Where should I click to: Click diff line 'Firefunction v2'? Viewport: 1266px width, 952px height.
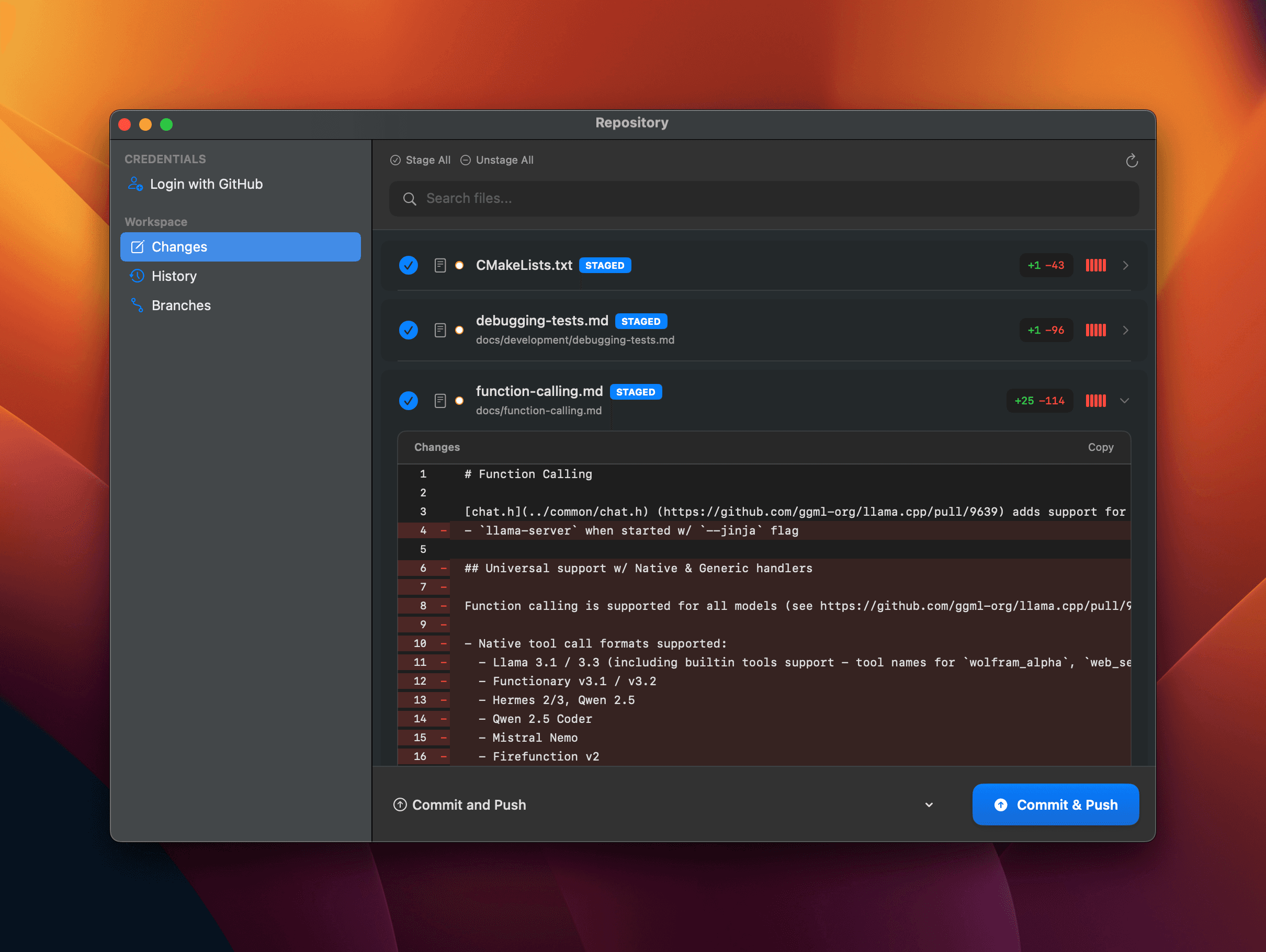tap(538, 757)
